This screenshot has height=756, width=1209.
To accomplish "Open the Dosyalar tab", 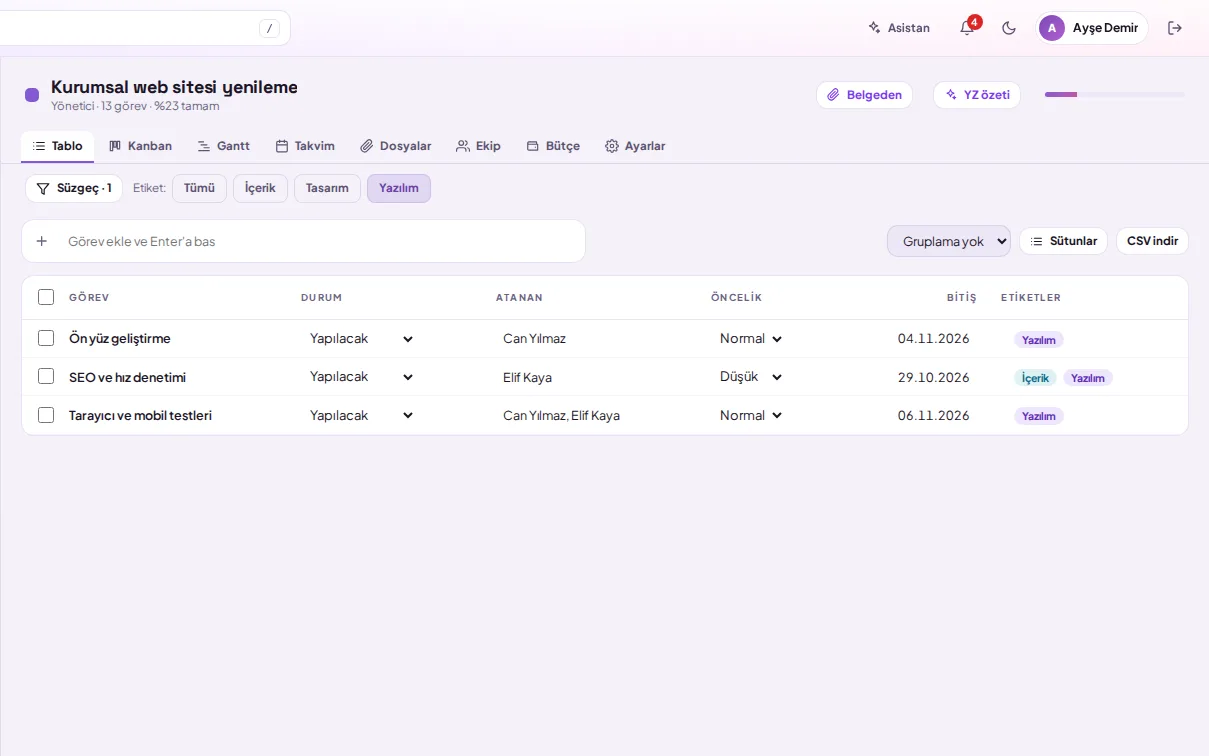I will [396, 146].
